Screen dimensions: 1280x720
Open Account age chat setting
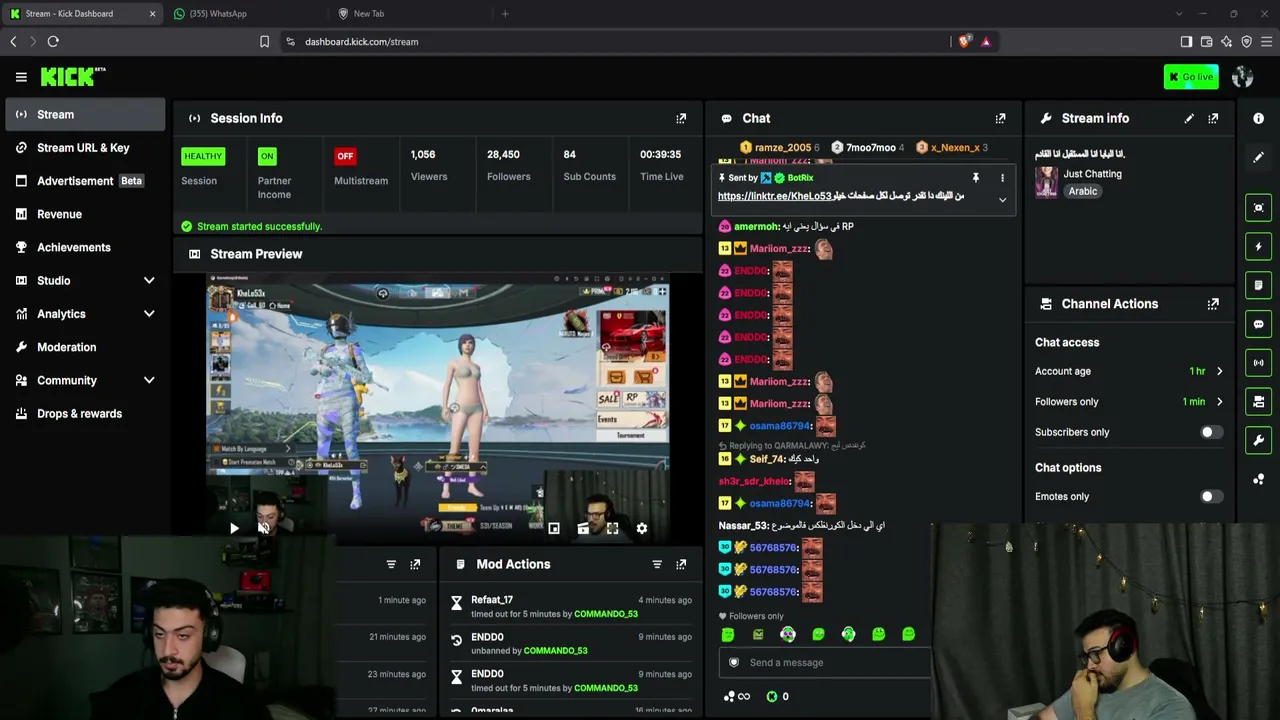[1129, 371]
